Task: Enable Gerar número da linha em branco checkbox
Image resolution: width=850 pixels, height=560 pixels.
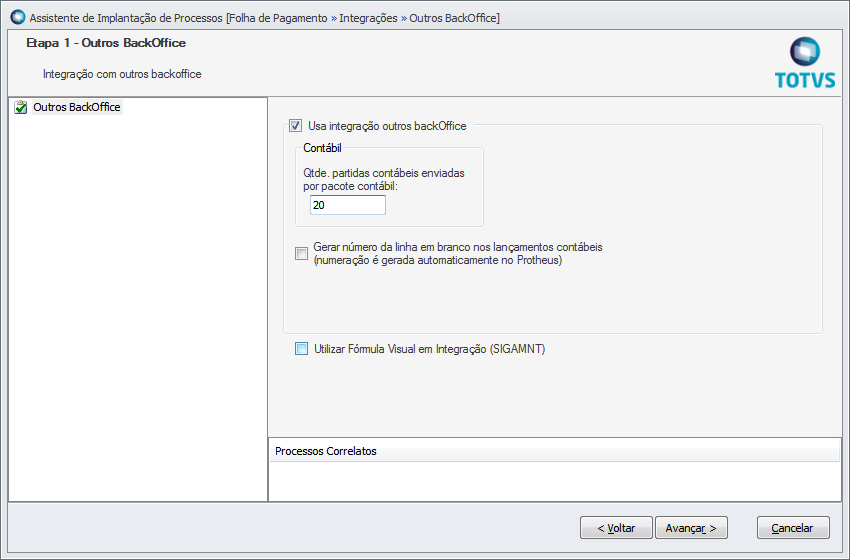Action: click(x=301, y=254)
